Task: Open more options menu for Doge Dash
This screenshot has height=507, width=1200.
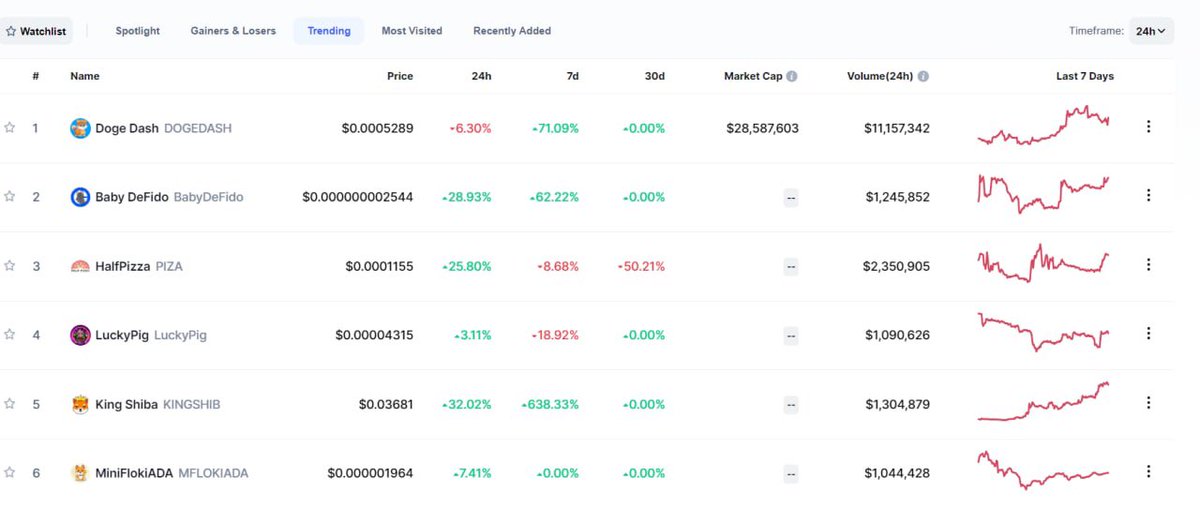Action: (x=1148, y=127)
